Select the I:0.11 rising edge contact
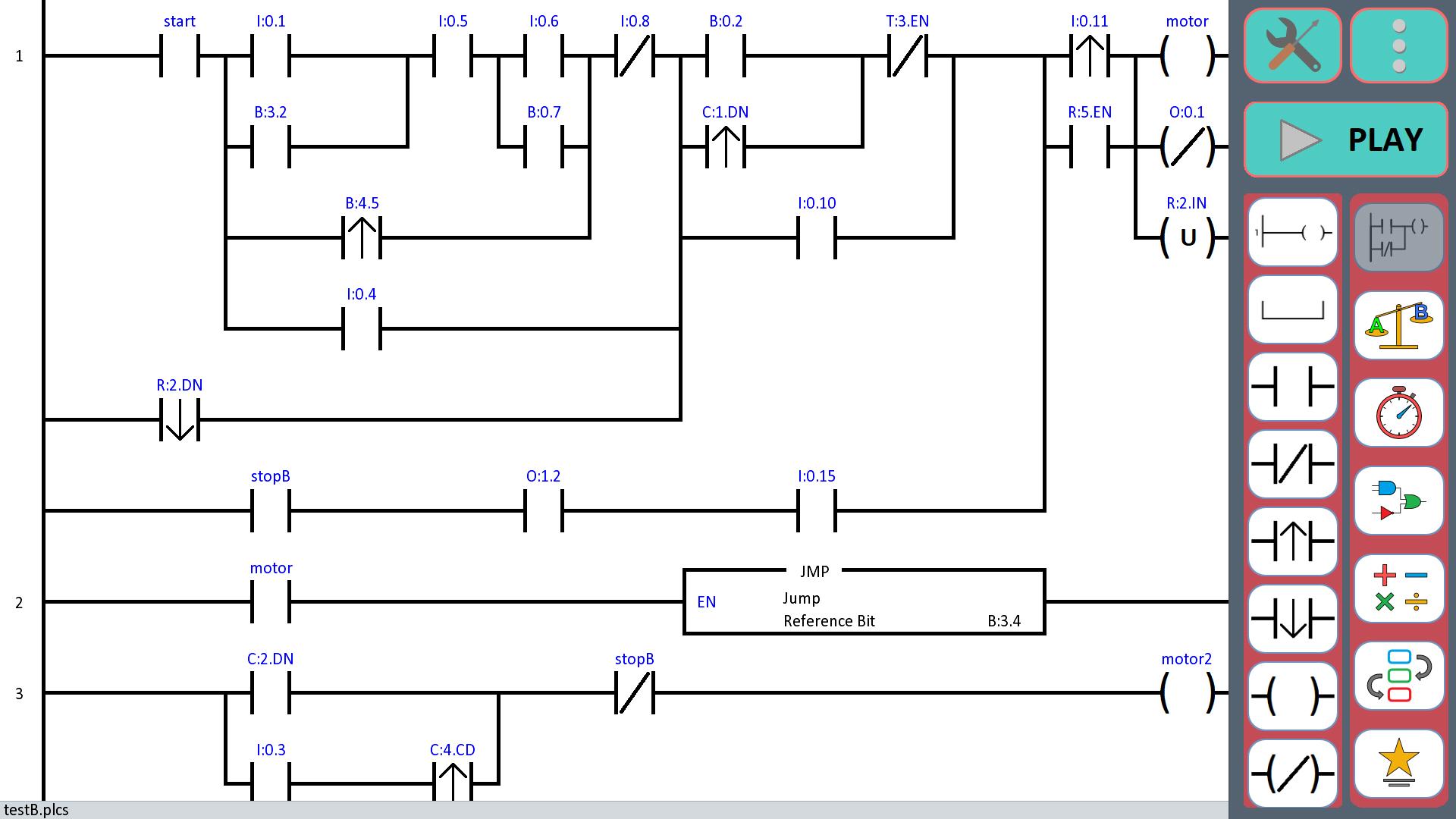The height and width of the screenshot is (819, 1456). 1090,56
